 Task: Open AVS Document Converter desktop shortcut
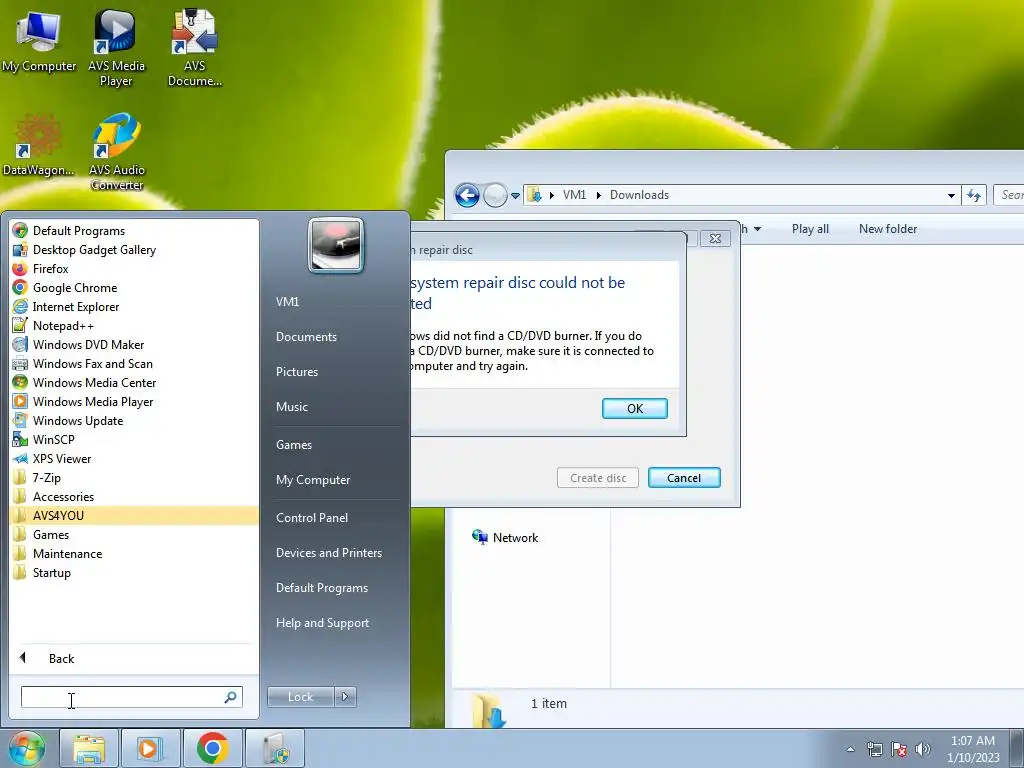[194, 48]
